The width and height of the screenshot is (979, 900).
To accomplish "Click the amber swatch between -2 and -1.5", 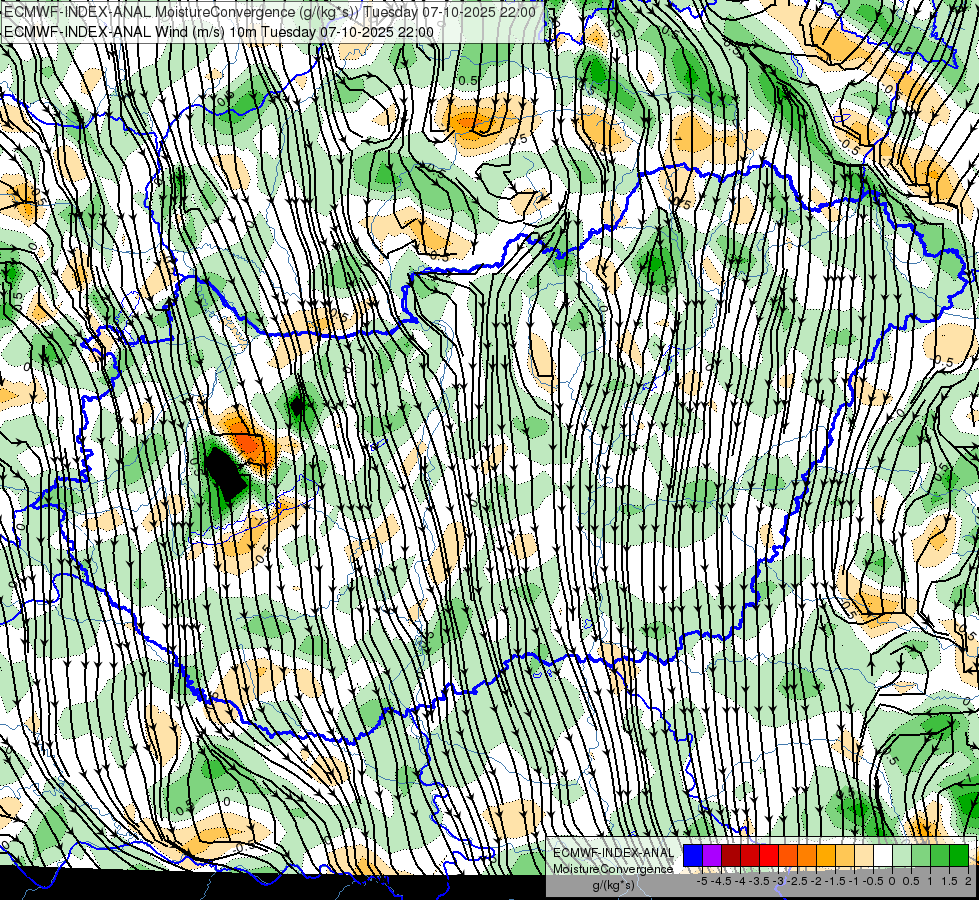I will point(826,855).
